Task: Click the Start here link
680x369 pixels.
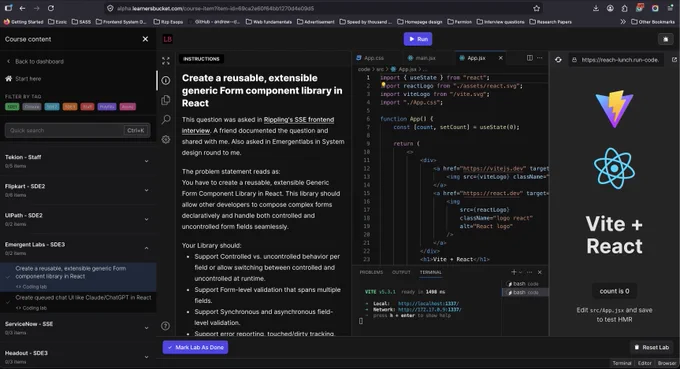Action: 28,78
